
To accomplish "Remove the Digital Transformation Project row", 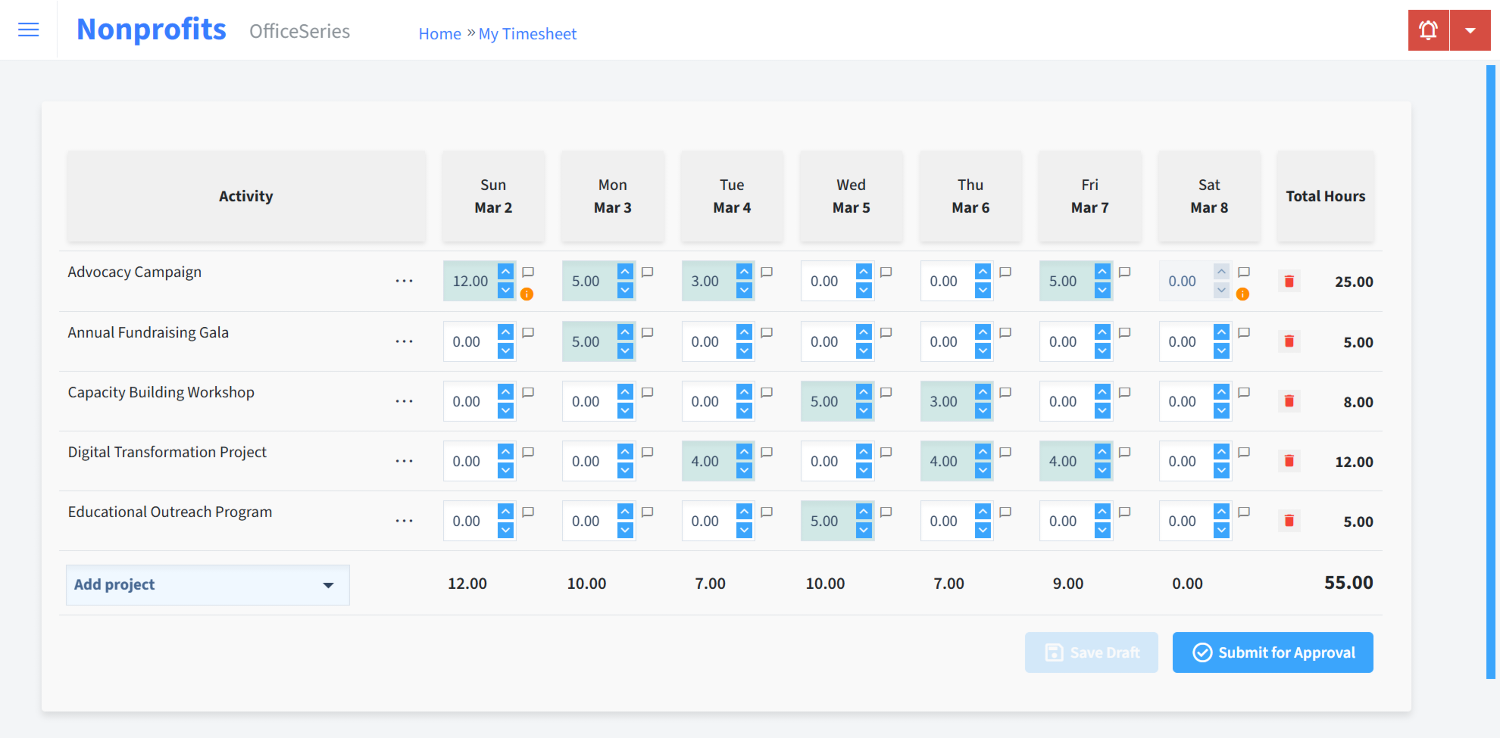I will tap(1288, 461).
